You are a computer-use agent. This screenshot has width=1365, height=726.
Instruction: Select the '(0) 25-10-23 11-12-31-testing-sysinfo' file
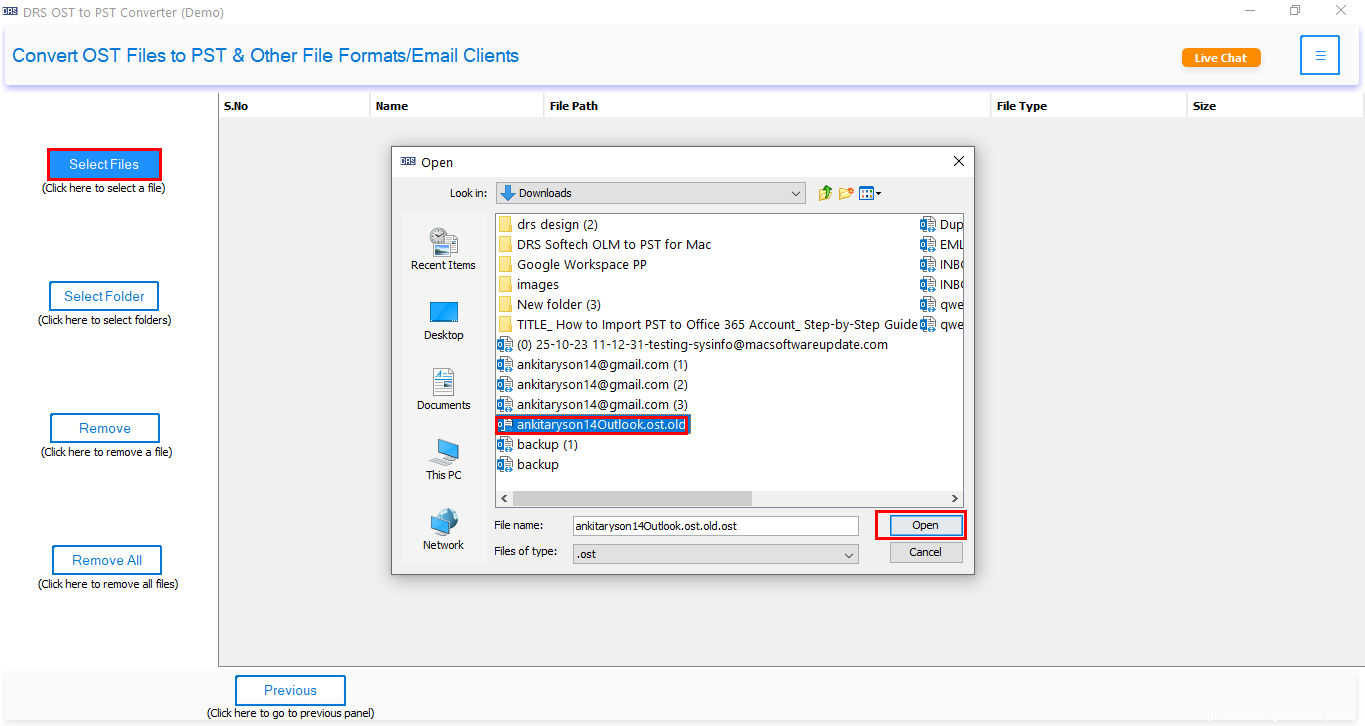coord(693,344)
